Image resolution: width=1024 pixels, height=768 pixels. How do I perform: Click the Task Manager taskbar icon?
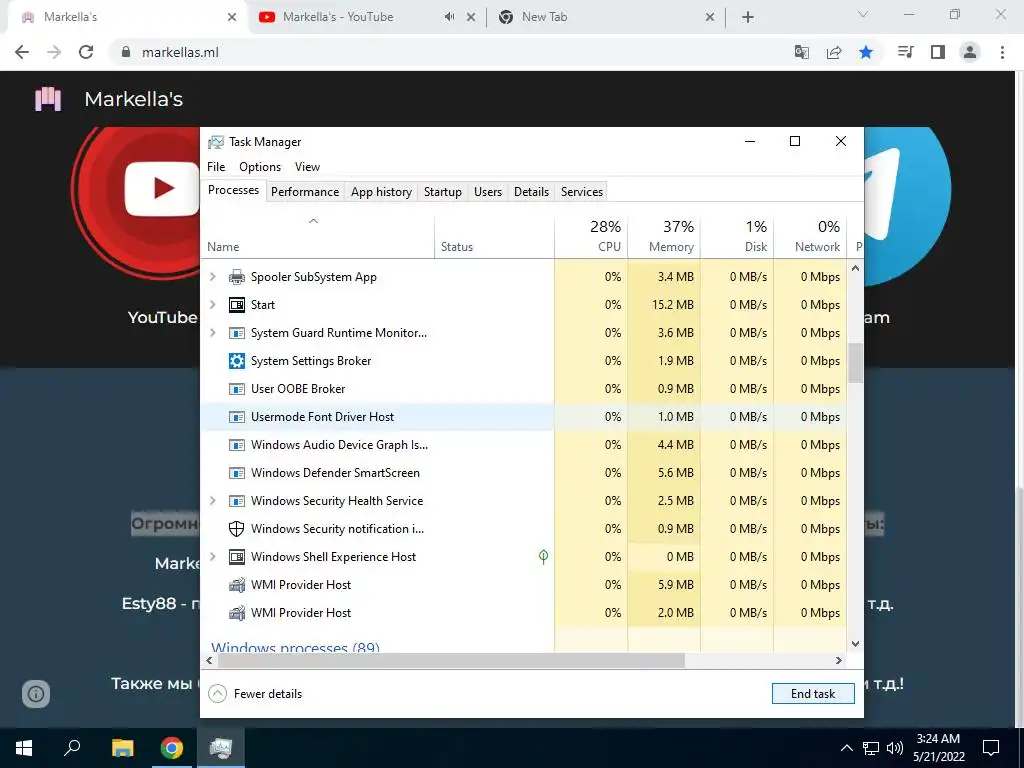221,748
